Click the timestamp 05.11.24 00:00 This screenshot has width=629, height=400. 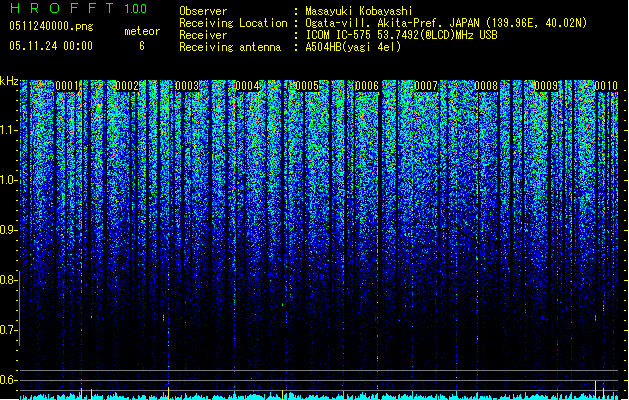[x=51, y=46]
